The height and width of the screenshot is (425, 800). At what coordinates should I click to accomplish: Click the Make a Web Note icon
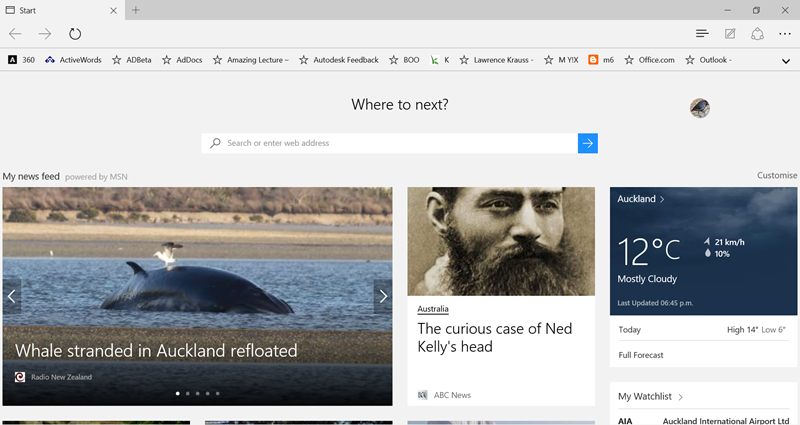(x=730, y=34)
